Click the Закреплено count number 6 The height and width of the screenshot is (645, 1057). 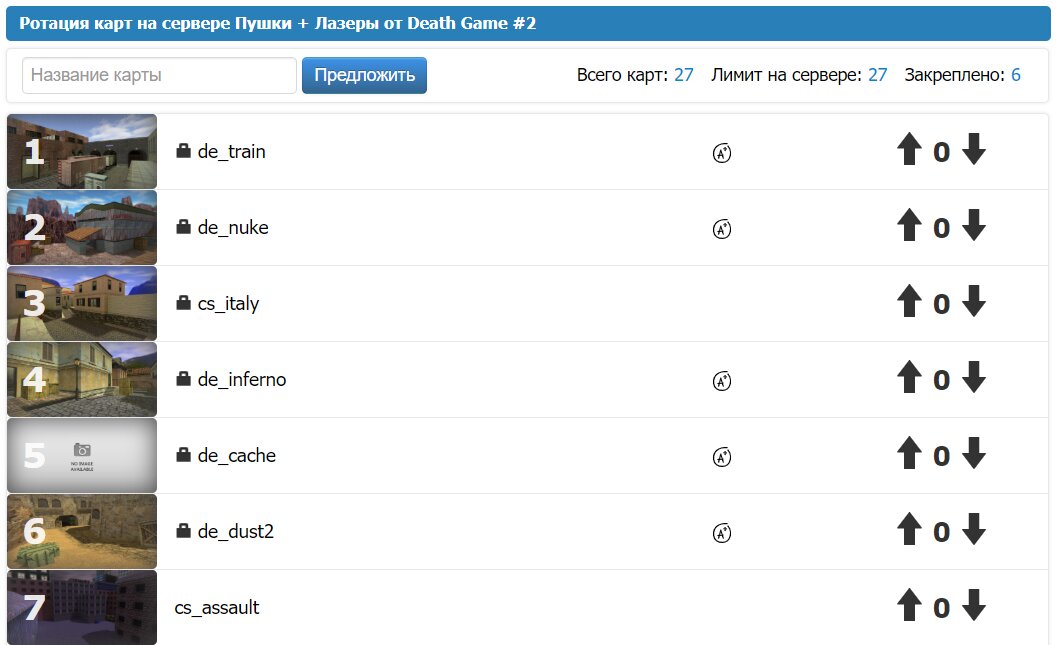(1016, 75)
